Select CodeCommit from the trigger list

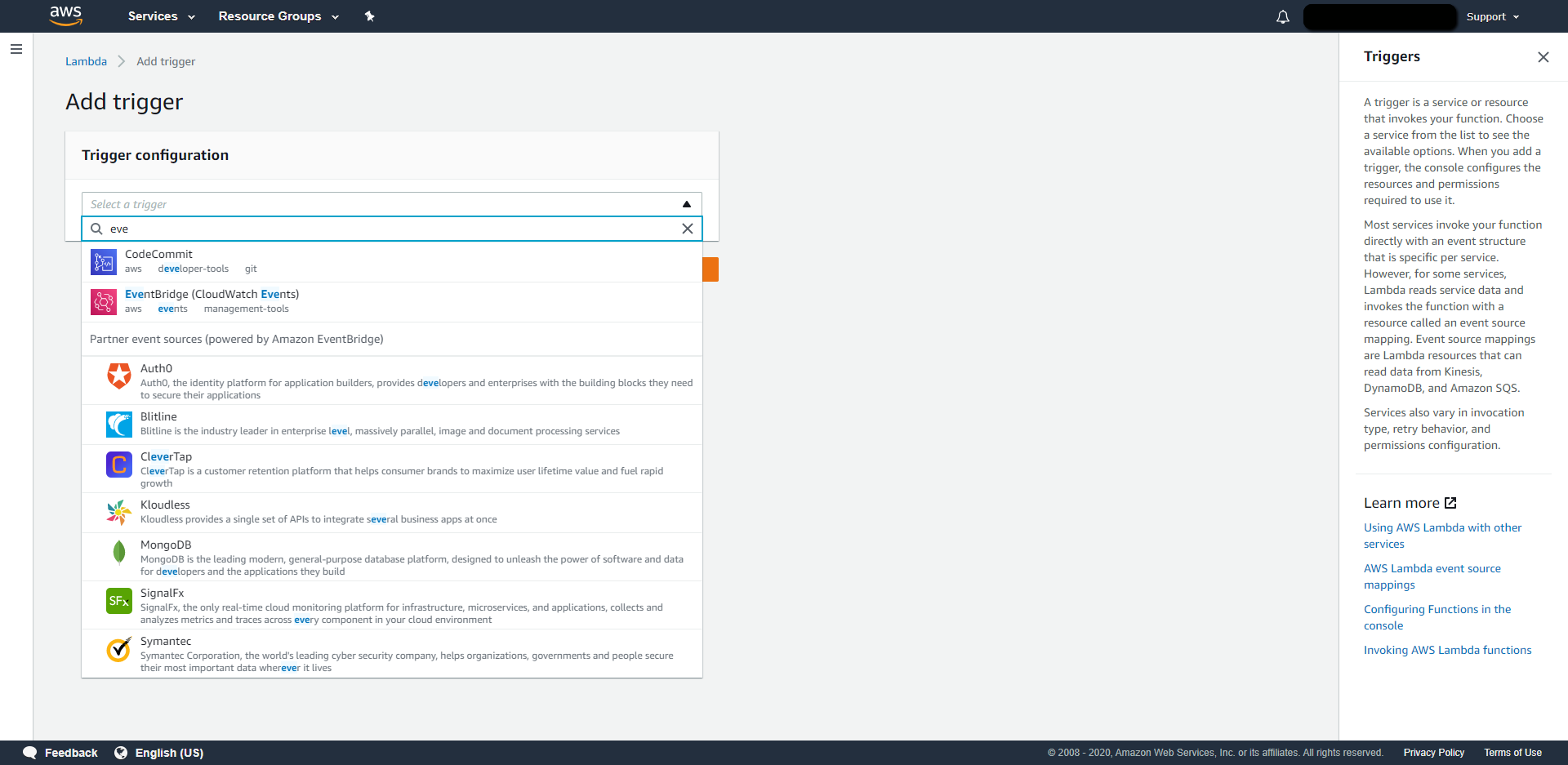click(392, 262)
